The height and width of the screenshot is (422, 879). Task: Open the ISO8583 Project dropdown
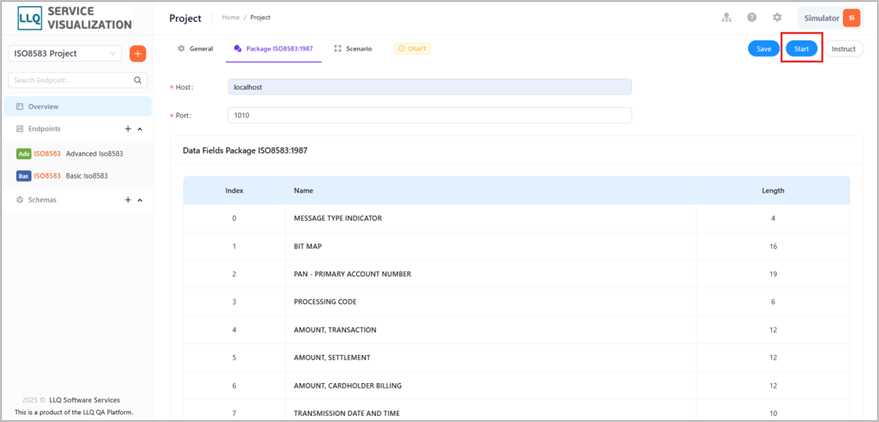coord(64,54)
